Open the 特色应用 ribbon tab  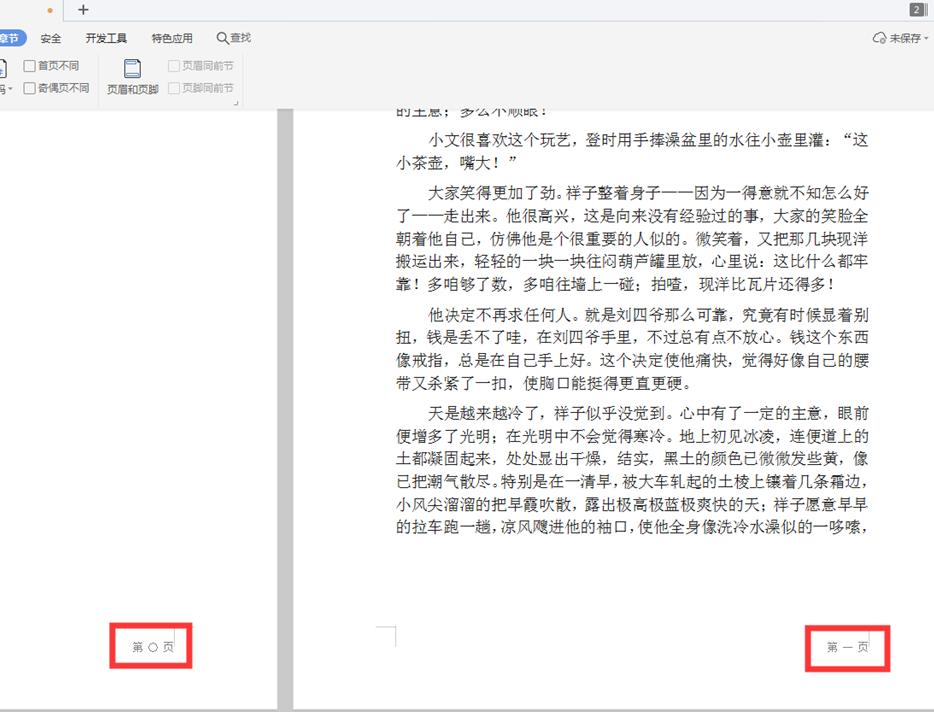(x=171, y=37)
